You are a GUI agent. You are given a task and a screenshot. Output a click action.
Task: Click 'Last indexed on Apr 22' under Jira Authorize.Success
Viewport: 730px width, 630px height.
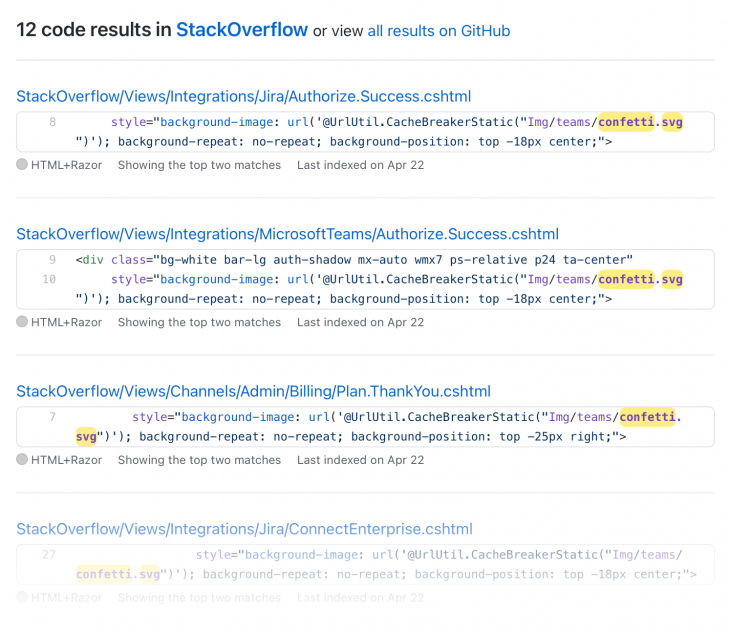click(360, 165)
